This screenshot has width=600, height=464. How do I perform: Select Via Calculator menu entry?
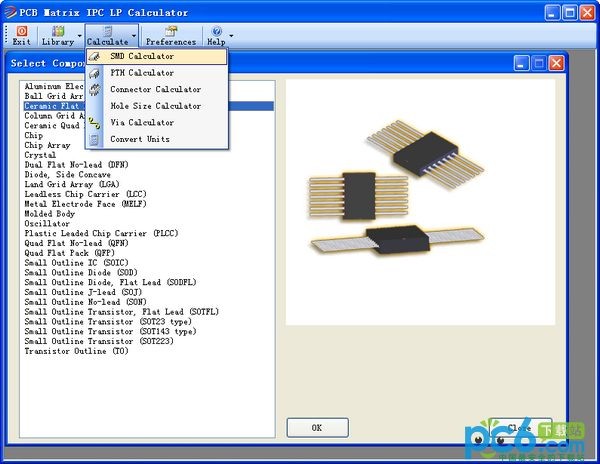pyautogui.click(x=157, y=123)
